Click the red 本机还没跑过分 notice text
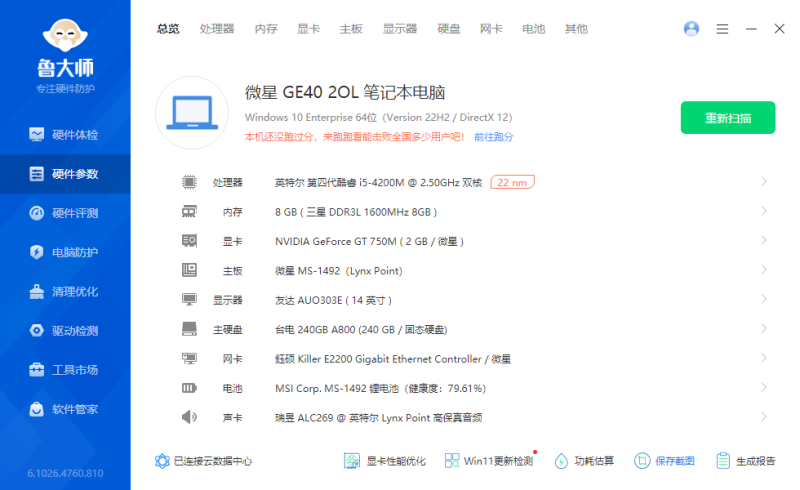 pos(355,137)
